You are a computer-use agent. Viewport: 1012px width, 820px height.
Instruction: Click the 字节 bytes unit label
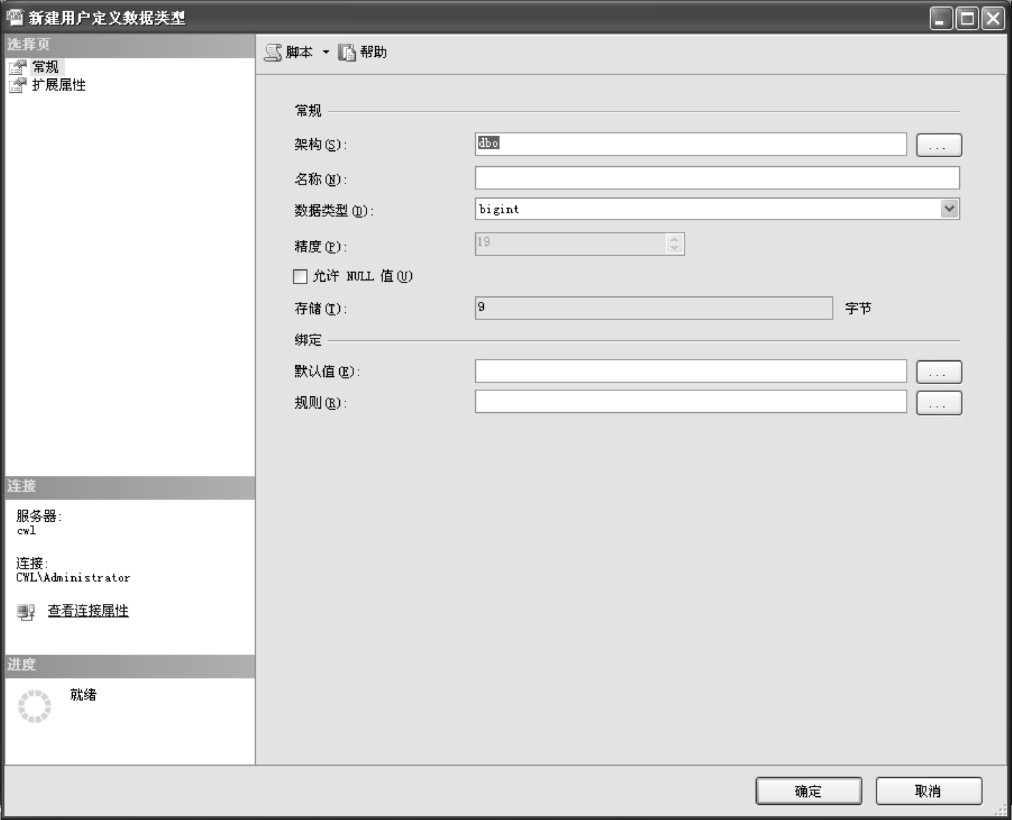(858, 308)
